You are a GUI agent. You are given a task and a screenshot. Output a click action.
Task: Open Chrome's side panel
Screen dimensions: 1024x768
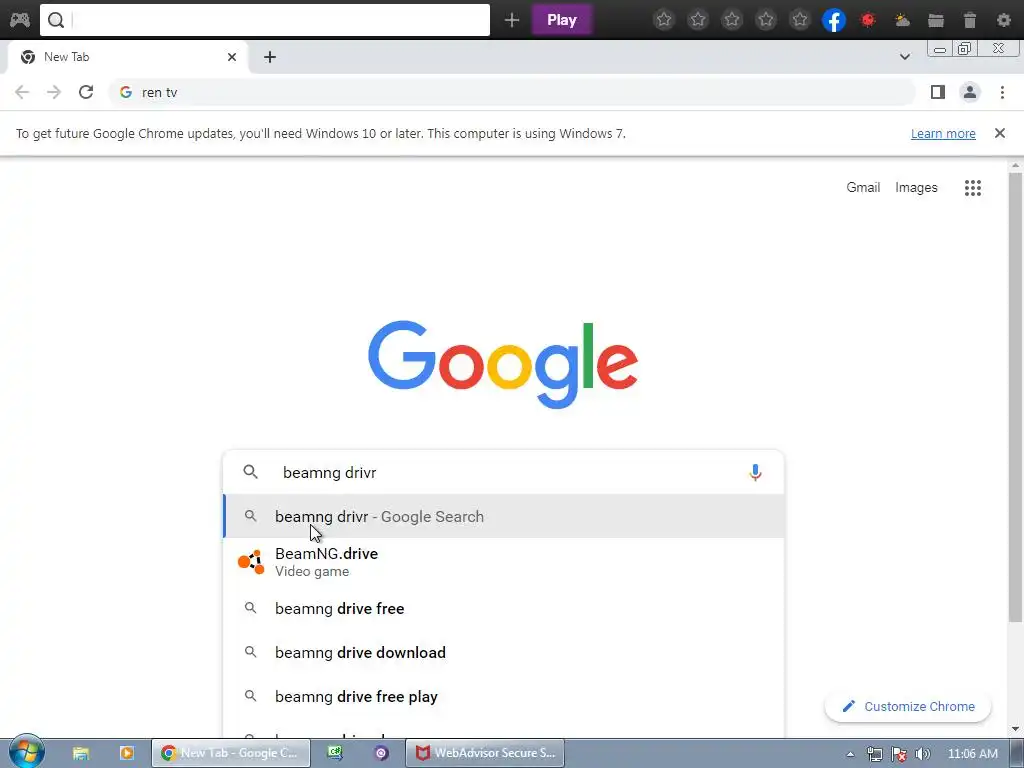[x=938, y=92]
